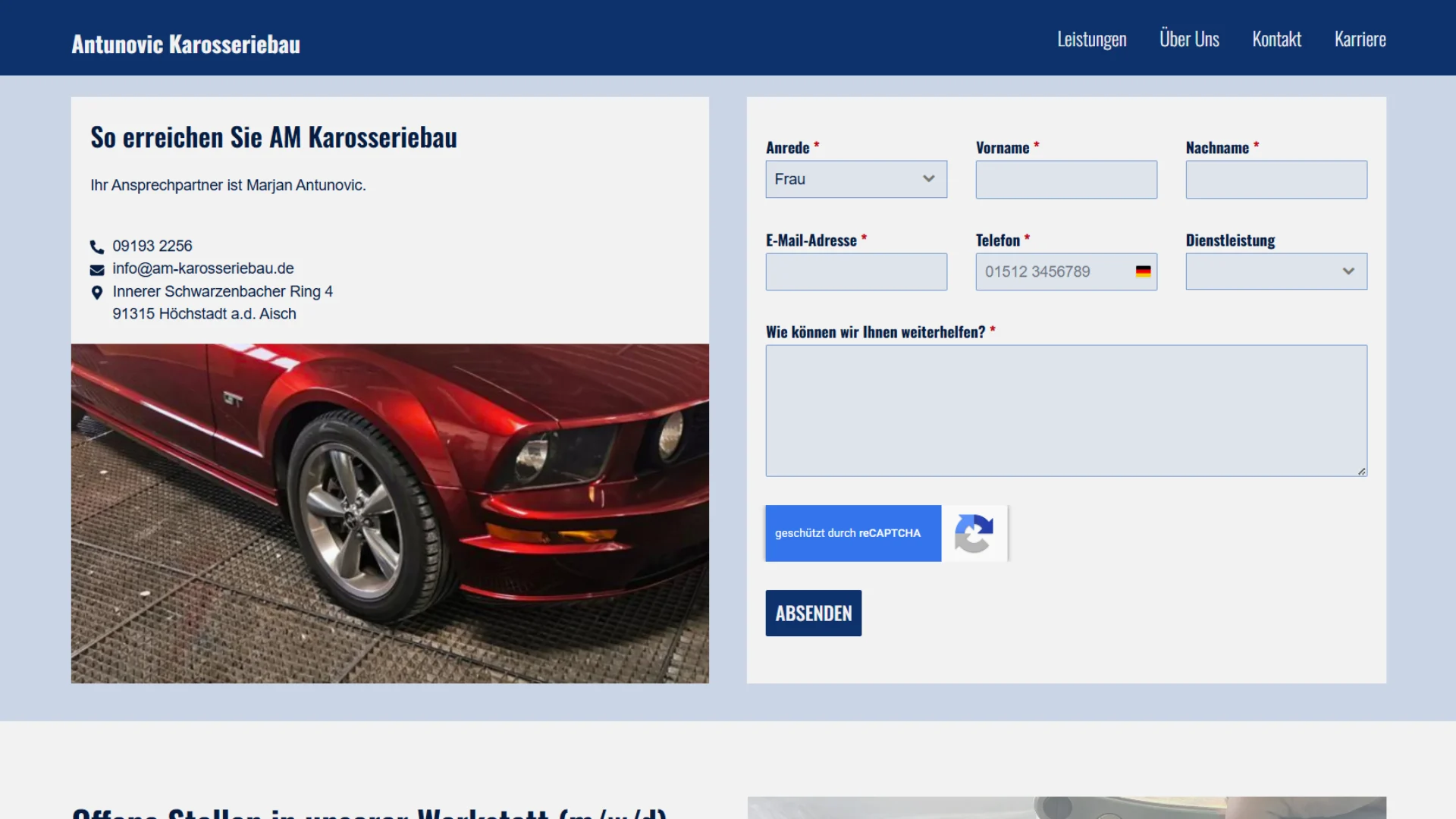The width and height of the screenshot is (1456, 819).
Task: Click the reCAPTCHA logo icon
Action: click(974, 533)
